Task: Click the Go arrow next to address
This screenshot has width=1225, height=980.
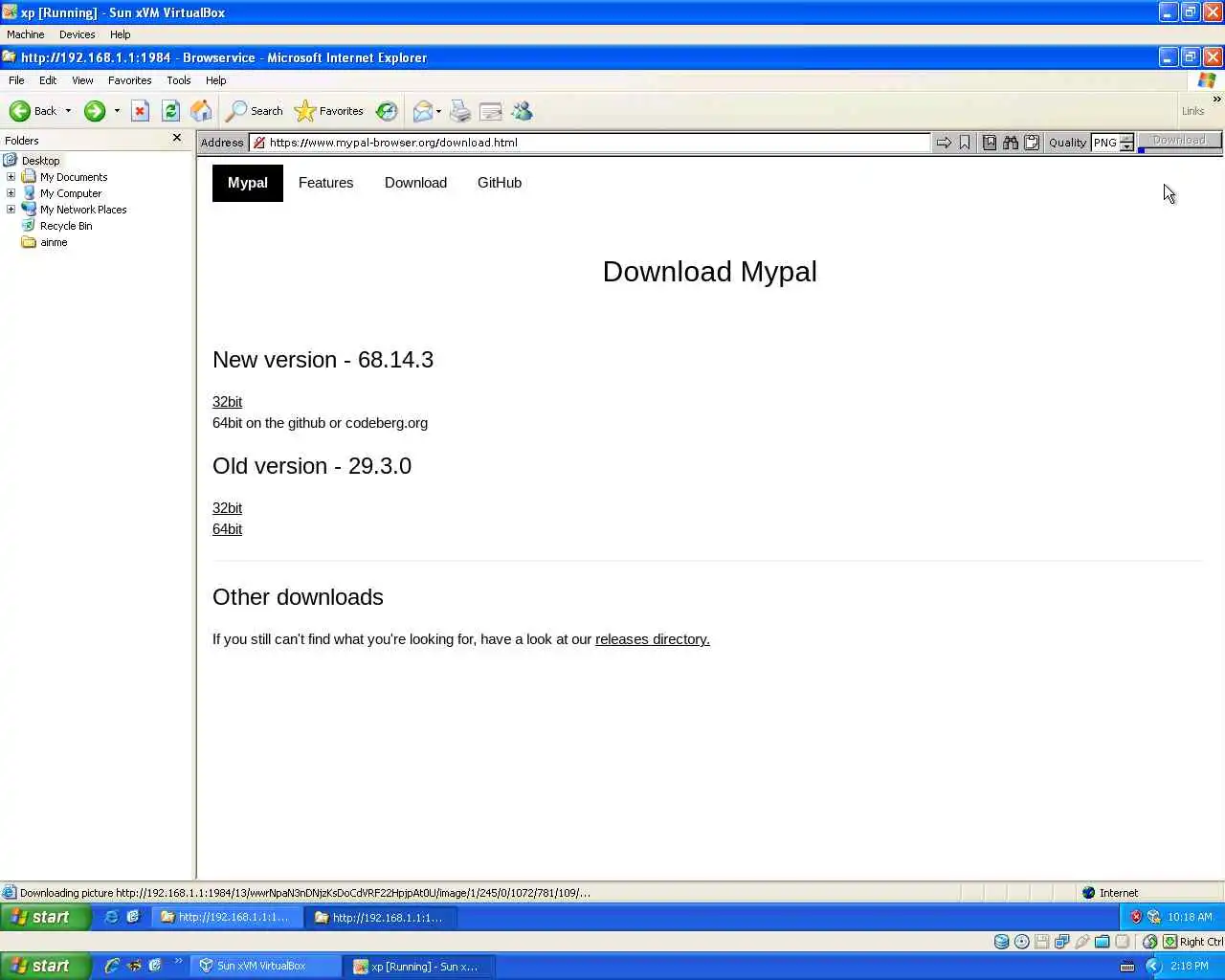Action: (944, 143)
